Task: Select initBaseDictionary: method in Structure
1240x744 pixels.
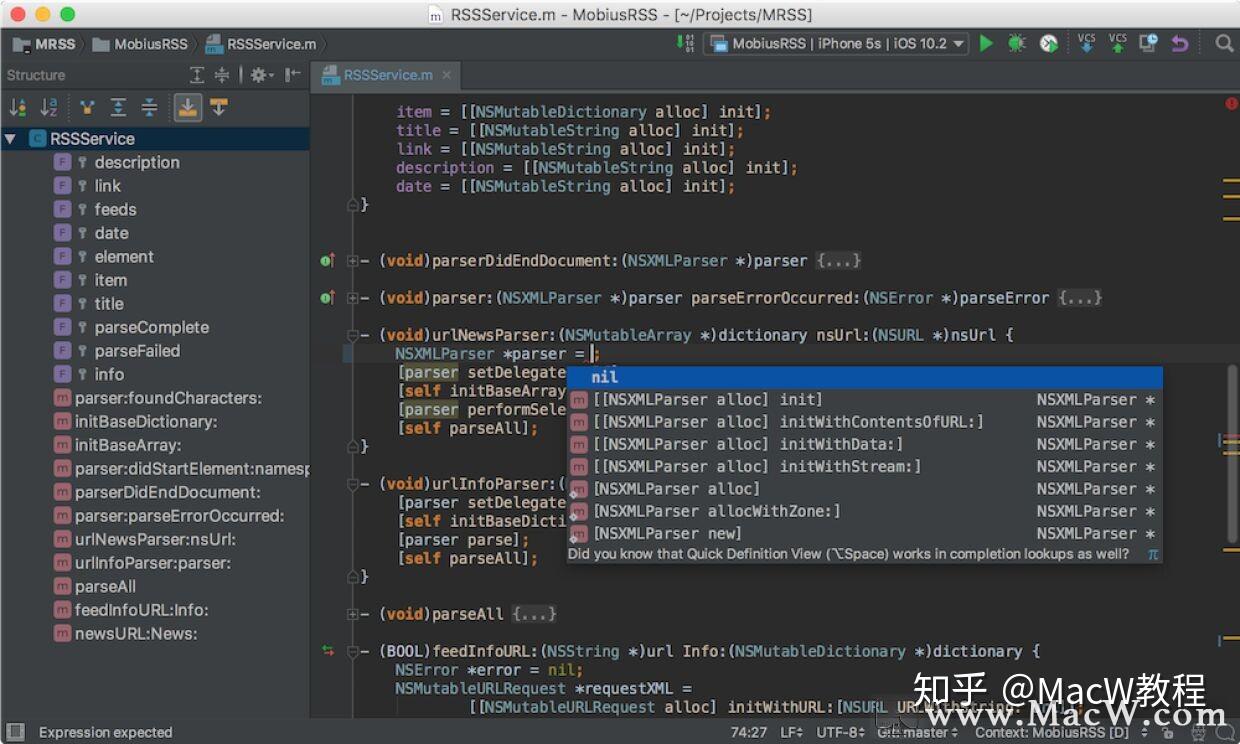Action: (x=146, y=421)
